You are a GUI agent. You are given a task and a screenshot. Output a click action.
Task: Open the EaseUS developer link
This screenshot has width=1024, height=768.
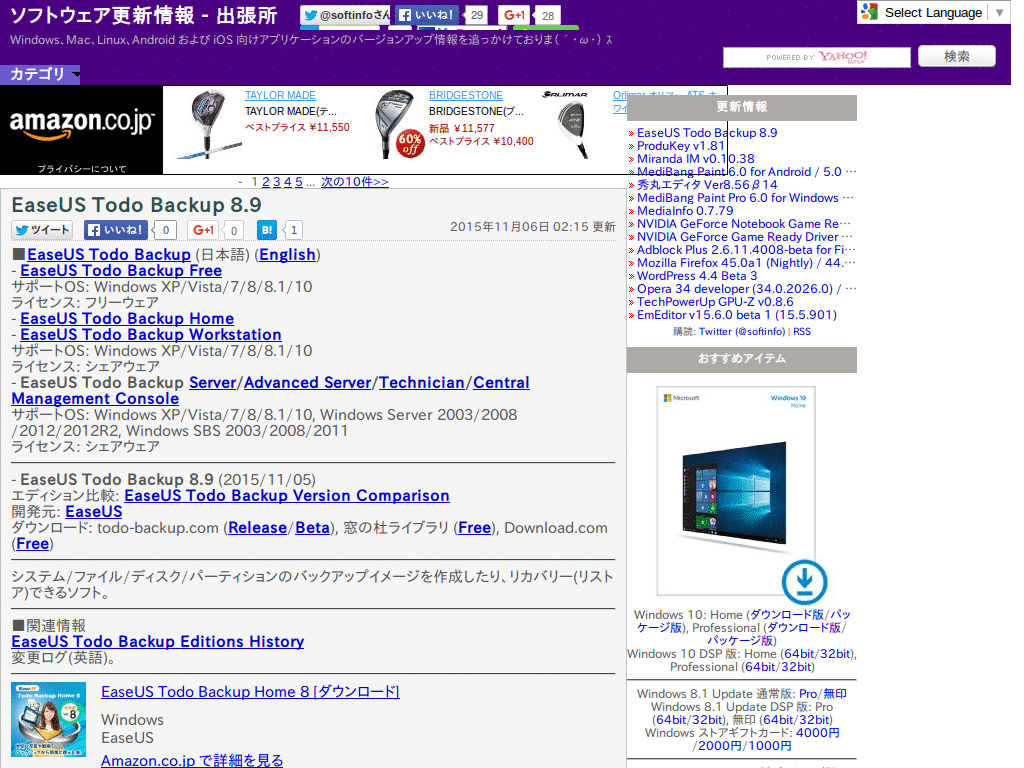point(94,511)
